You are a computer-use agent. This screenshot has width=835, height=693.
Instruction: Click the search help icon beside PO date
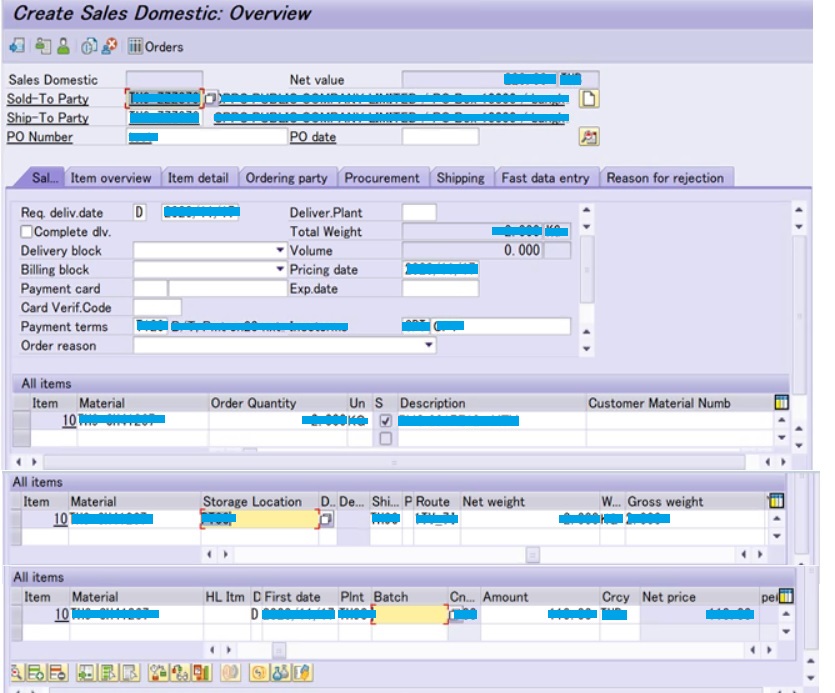click(589, 137)
